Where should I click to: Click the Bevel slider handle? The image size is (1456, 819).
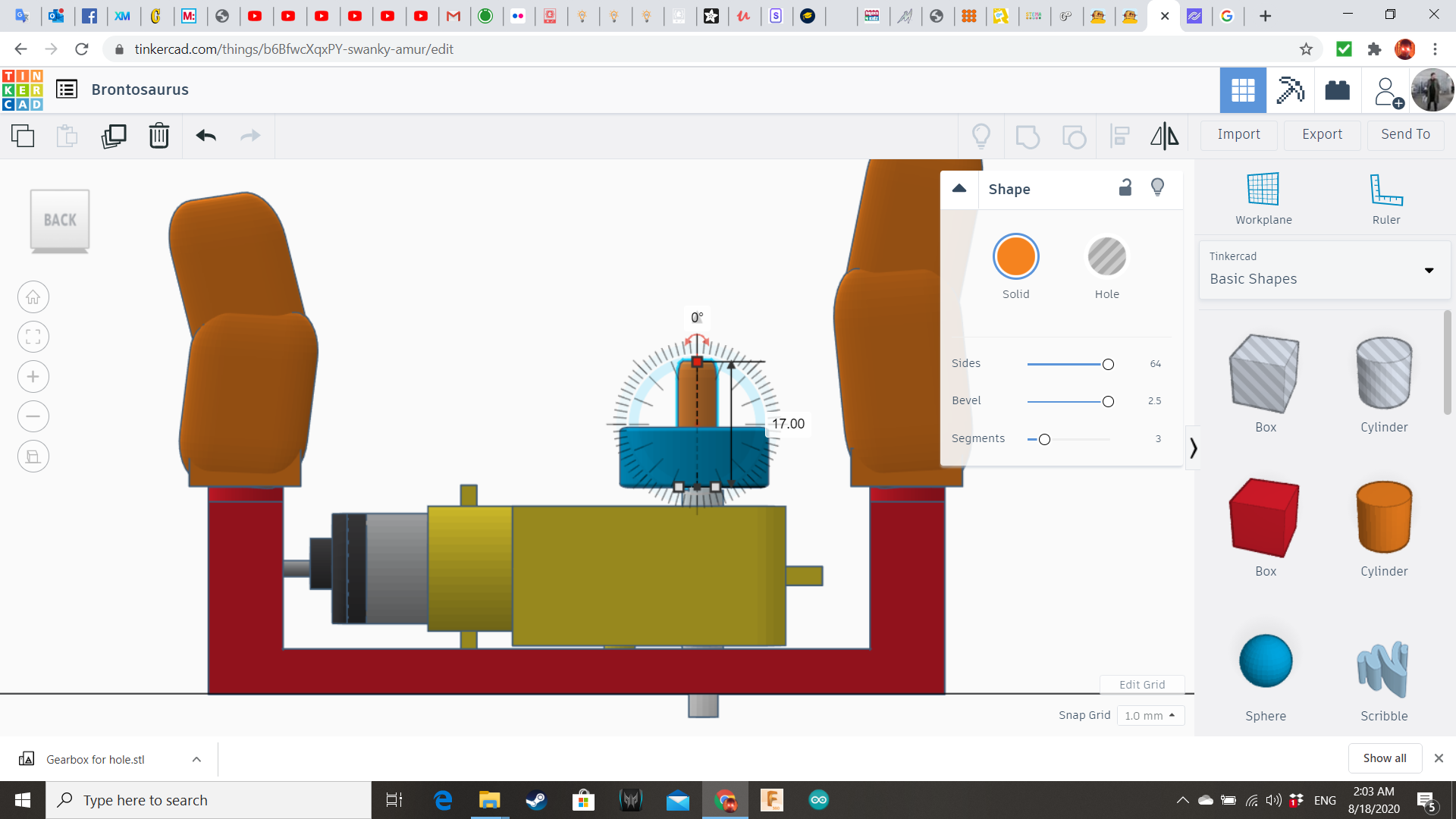(x=1108, y=402)
